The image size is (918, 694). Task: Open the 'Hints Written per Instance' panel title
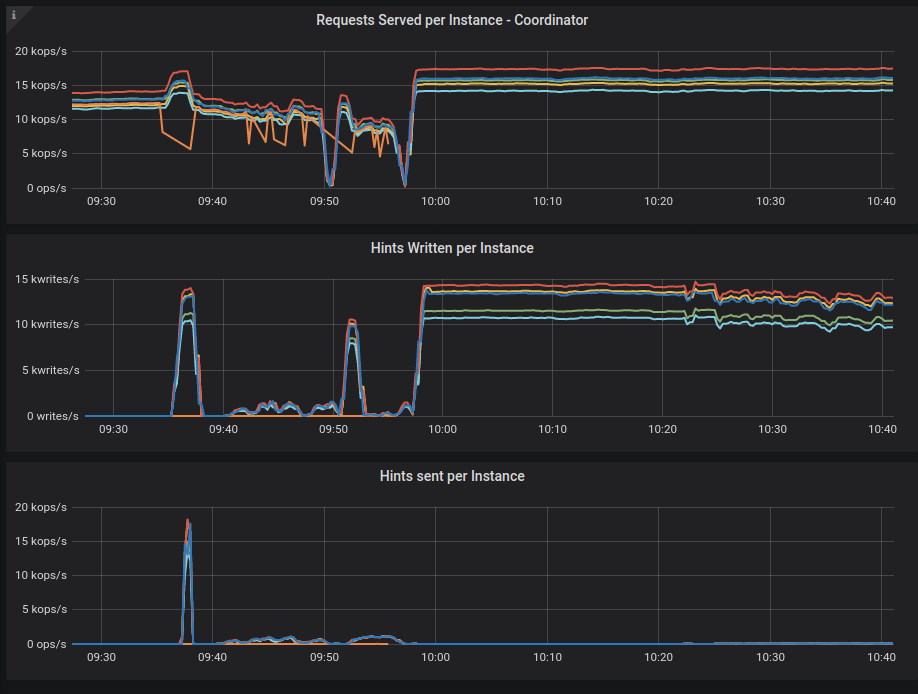[452, 248]
